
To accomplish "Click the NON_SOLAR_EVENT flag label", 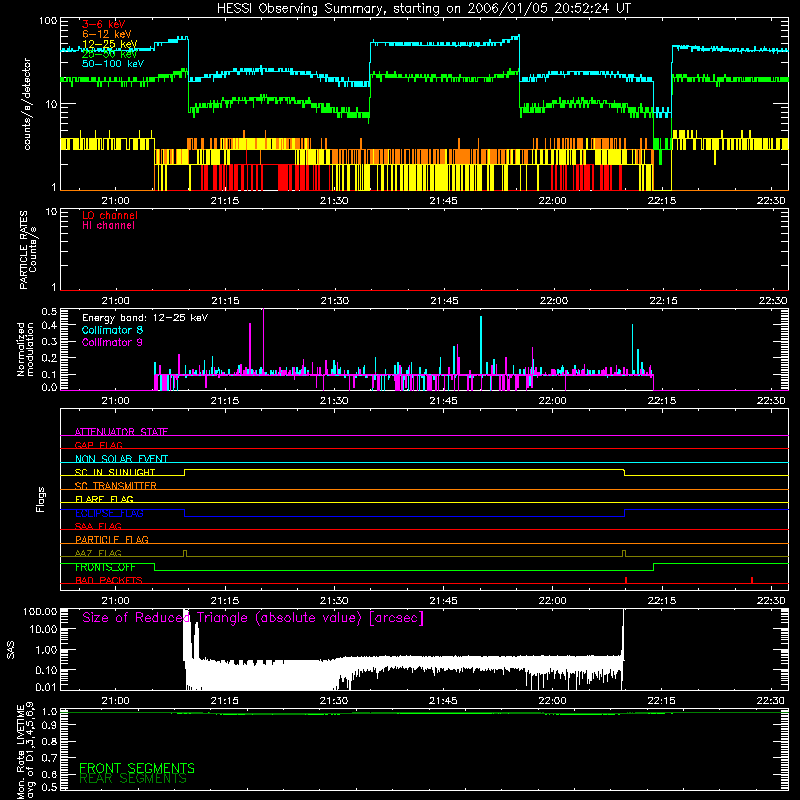I will (x=121, y=459).
